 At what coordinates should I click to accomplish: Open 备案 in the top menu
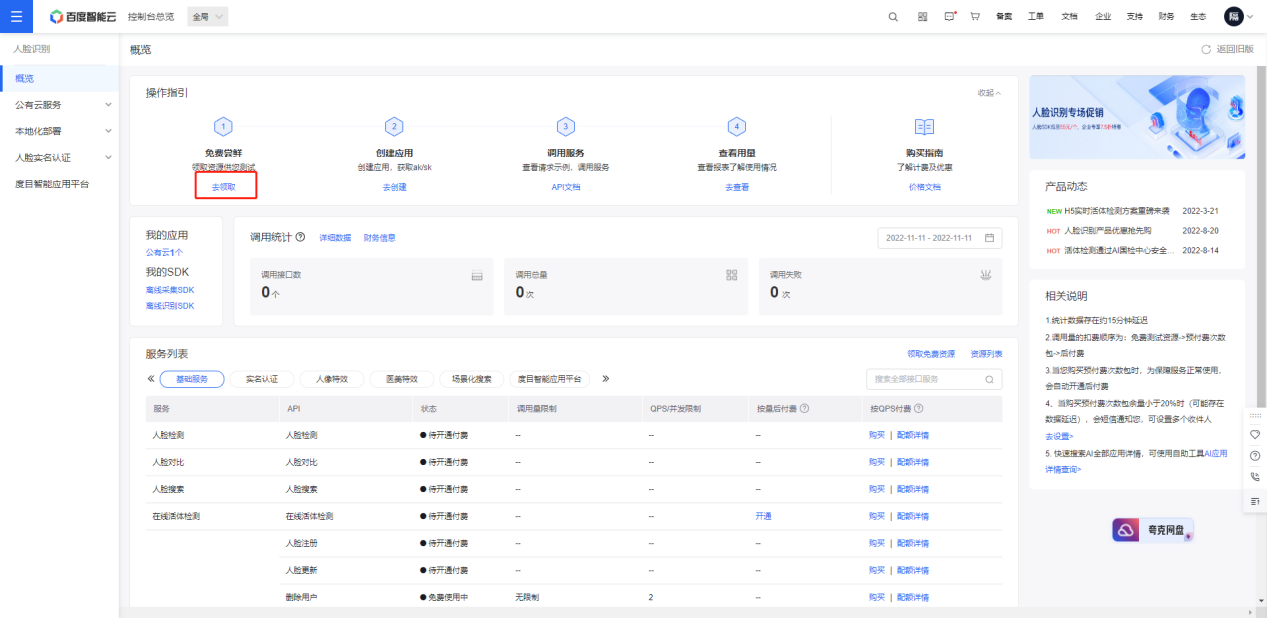click(x=1005, y=17)
